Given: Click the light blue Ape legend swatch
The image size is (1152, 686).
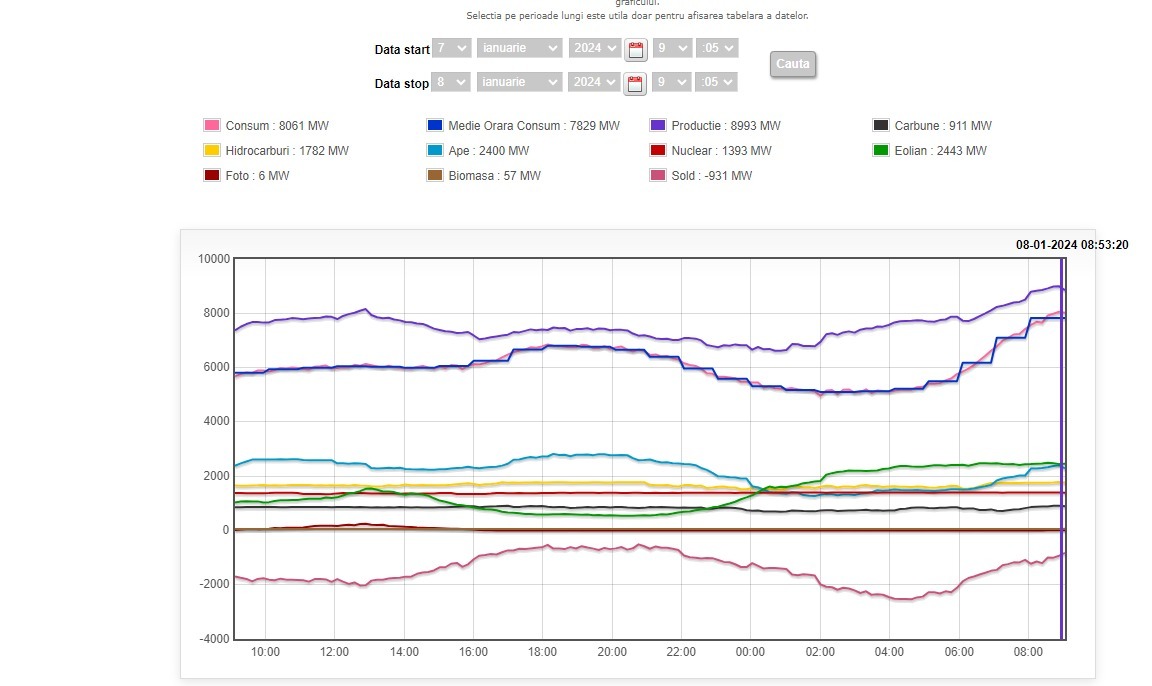Looking at the screenshot, I should click(435, 151).
